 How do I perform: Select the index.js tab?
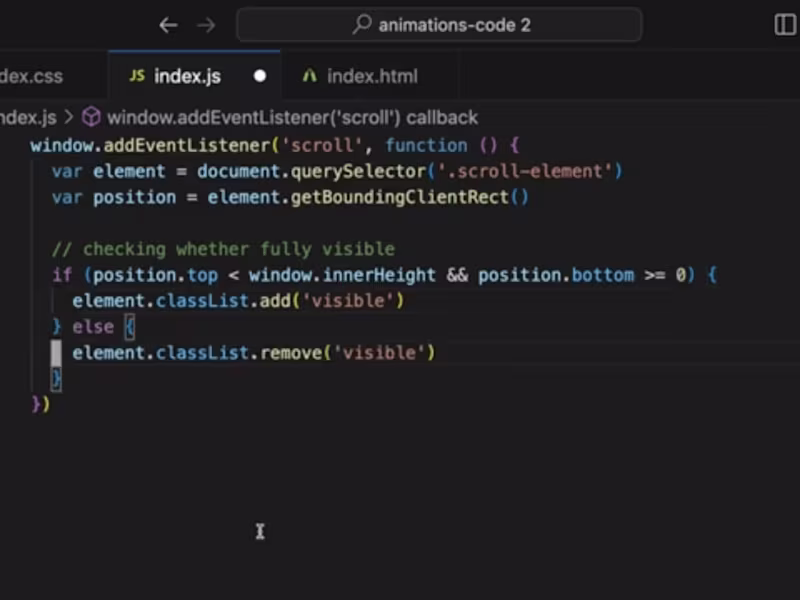tap(194, 76)
